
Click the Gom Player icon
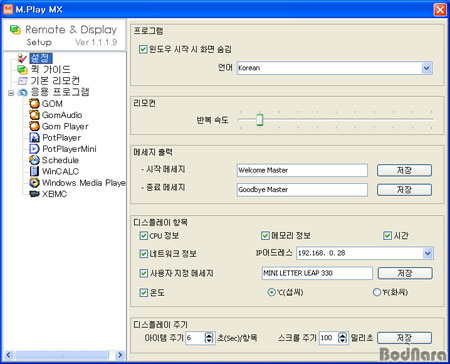[34, 126]
